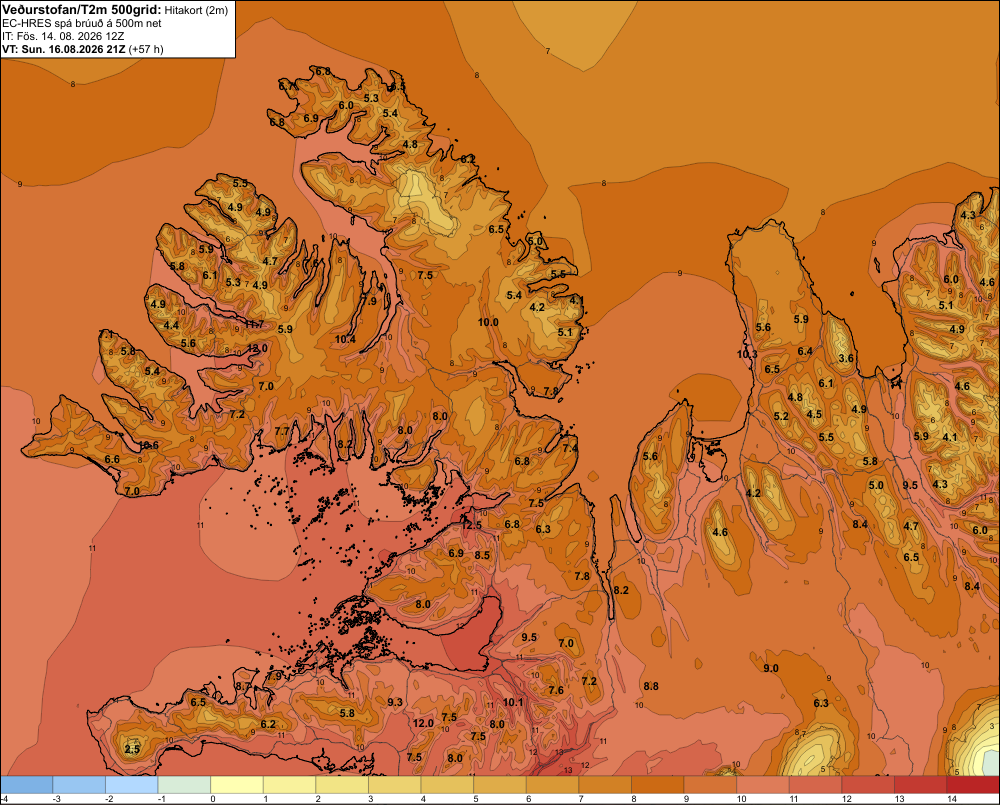
Task: Select the legend swatch between 12 and 13
Action: click(868, 785)
